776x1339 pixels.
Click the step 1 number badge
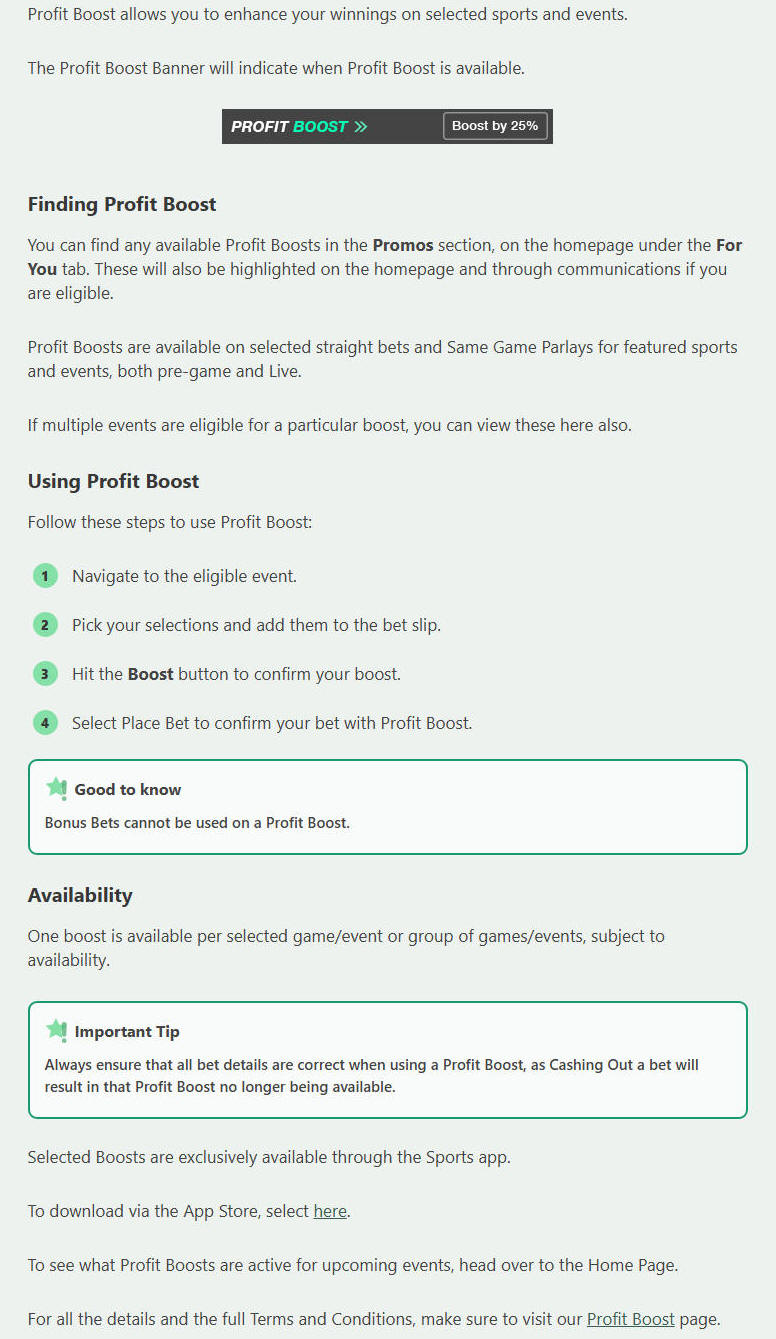[x=45, y=576]
